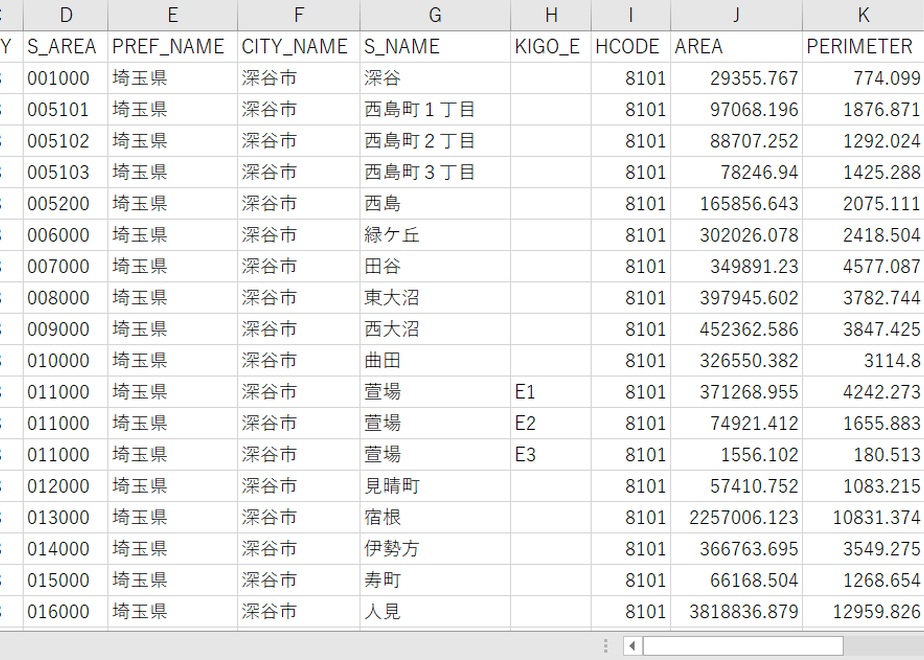Select cell with S_AREA 010000
This screenshot has height=660, width=924.
coord(65,360)
